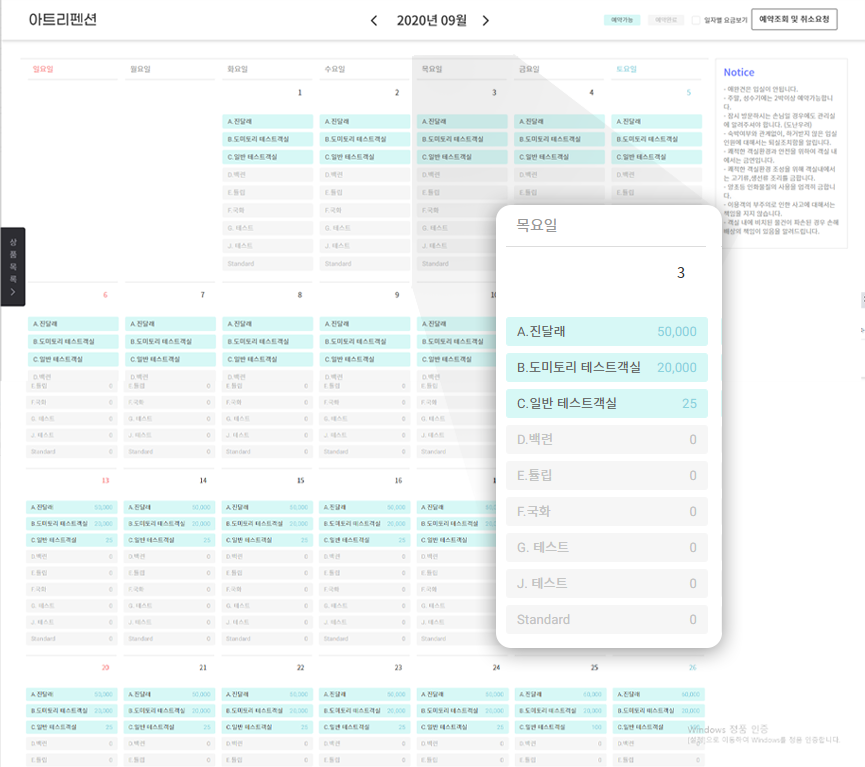The image size is (865, 767).
Task: Select B.도미토리 테스트객실 on Wednesday the 2nd
Action: [366, 139]
